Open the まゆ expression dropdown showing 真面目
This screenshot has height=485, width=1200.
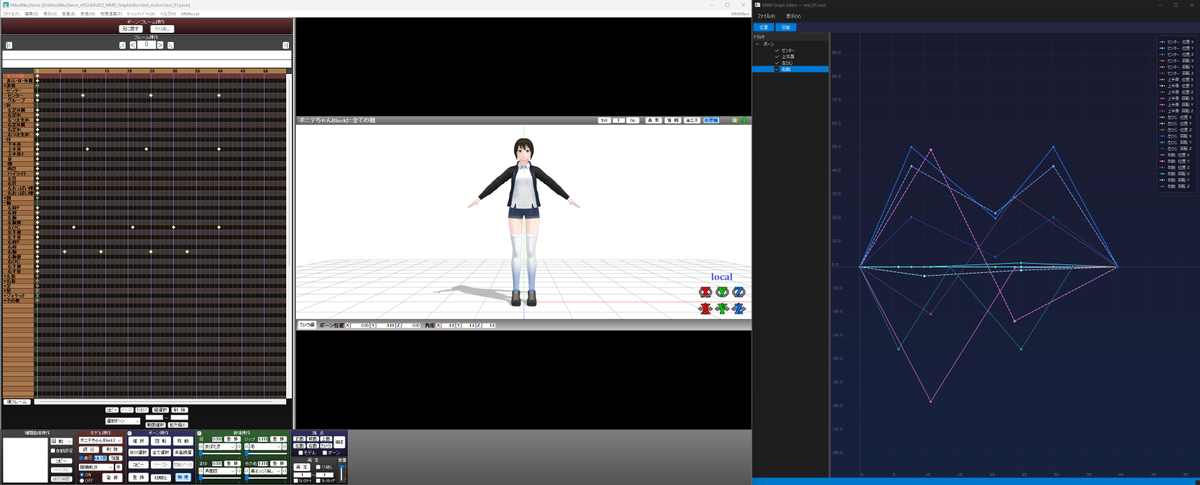tap(219, 471)
